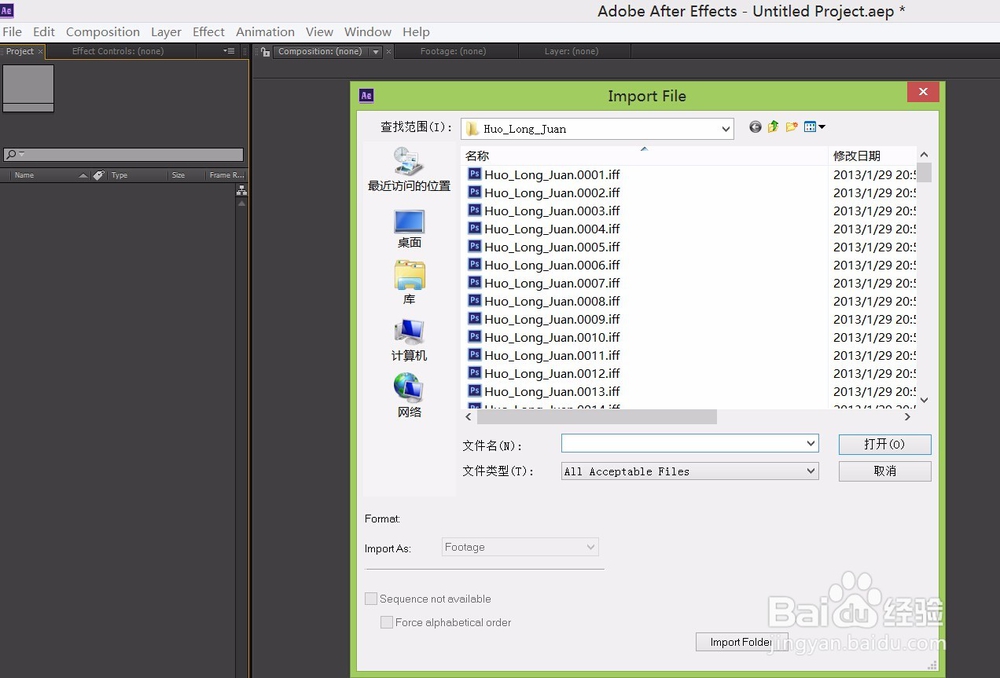Viewport: 1000px width, 678px height.
Task: Switch to the Layer (none) tab
Action: [571, 51]
